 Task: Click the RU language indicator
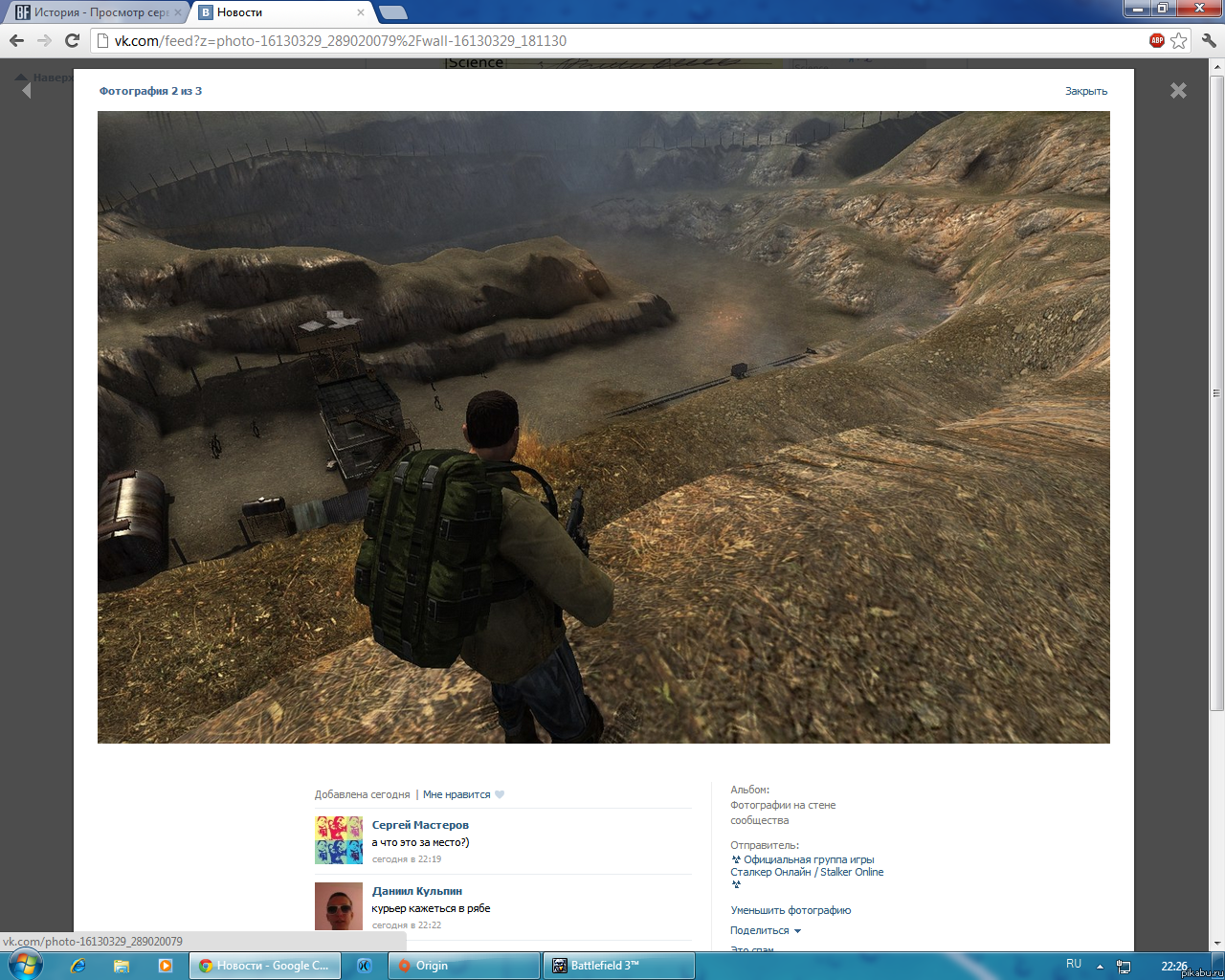(x=1074, y=964)
